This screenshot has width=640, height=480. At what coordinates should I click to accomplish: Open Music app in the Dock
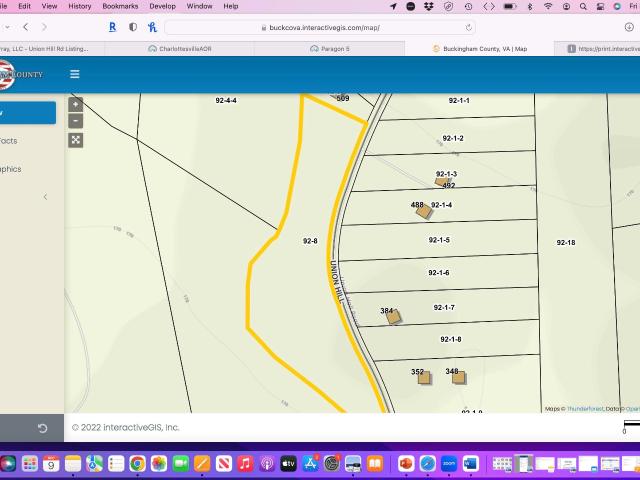(x=245, y=464)
